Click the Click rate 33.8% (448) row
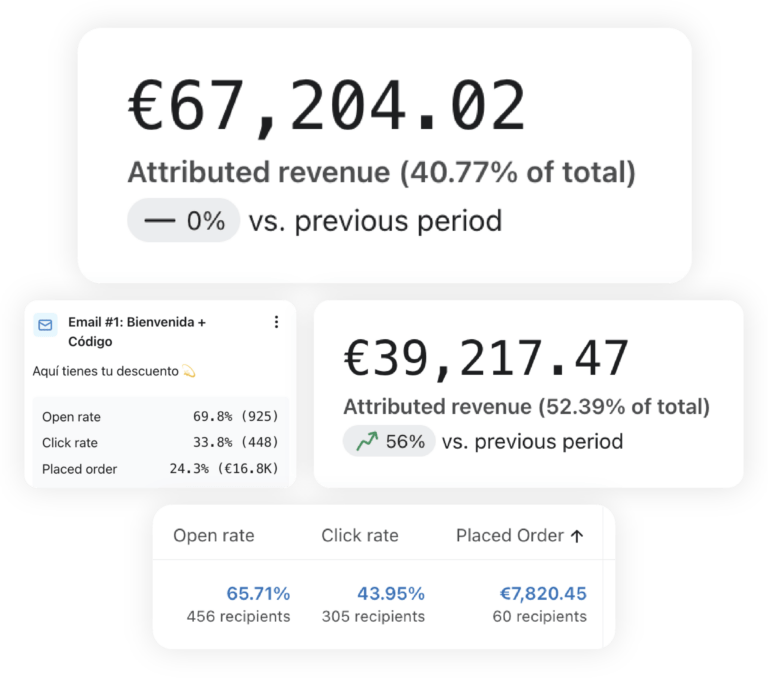 [x=160, y=443]
